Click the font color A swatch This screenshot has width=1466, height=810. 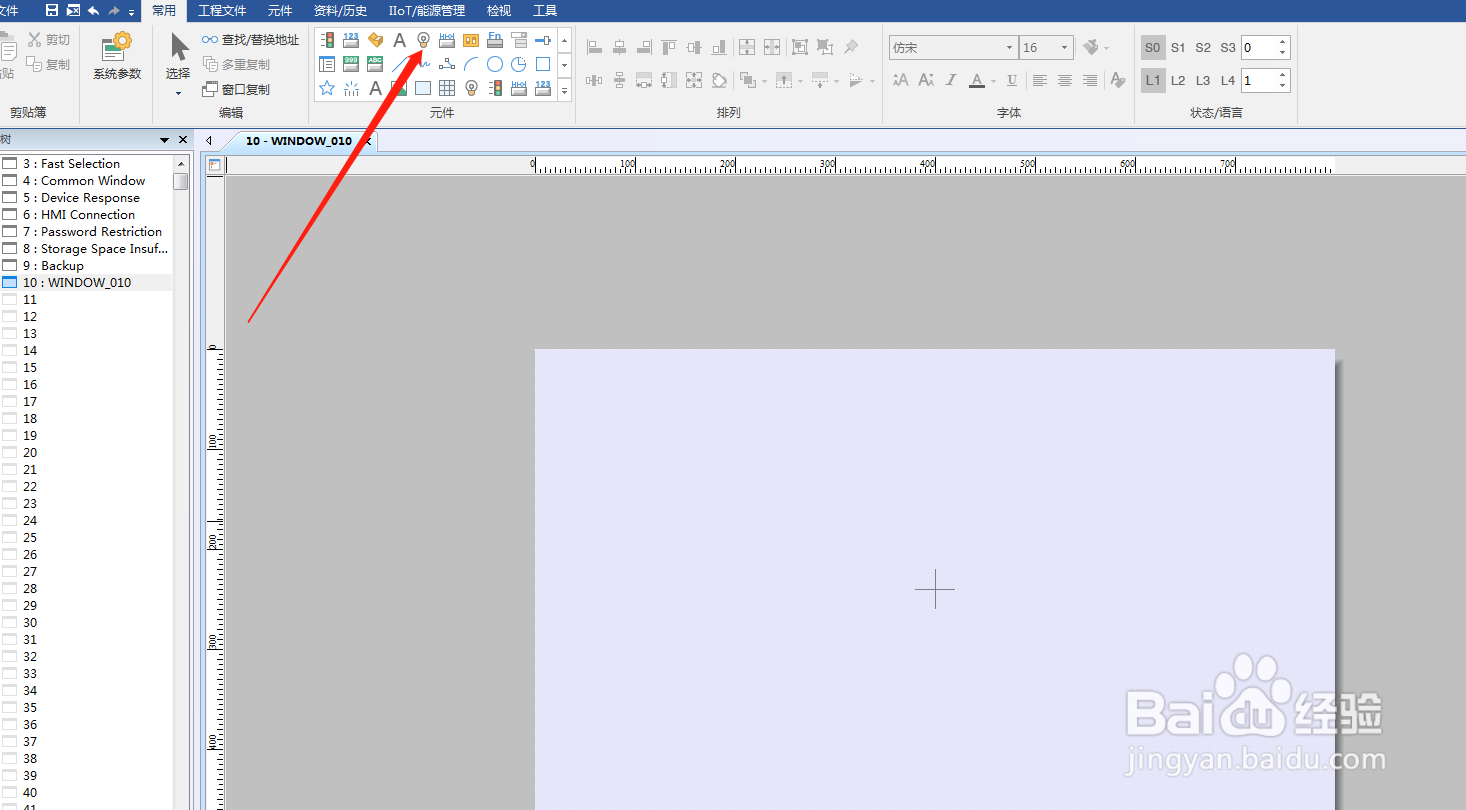[x=977, y=80]
